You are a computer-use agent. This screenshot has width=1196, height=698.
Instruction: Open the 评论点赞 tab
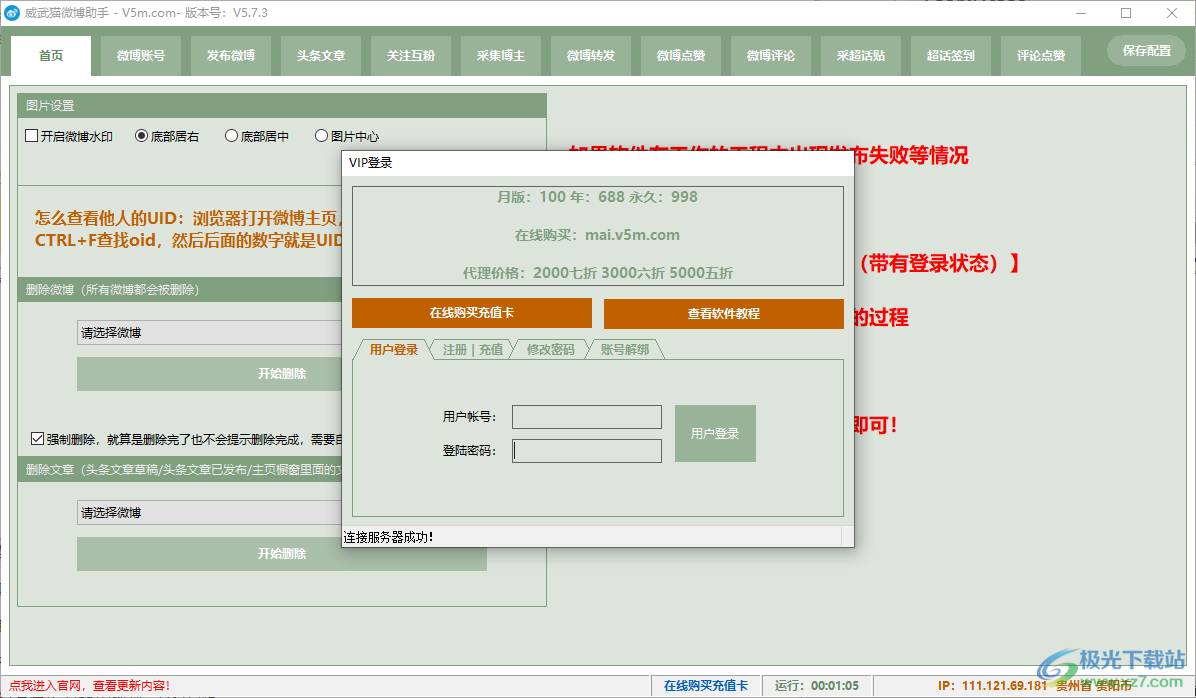[1041, 56]
